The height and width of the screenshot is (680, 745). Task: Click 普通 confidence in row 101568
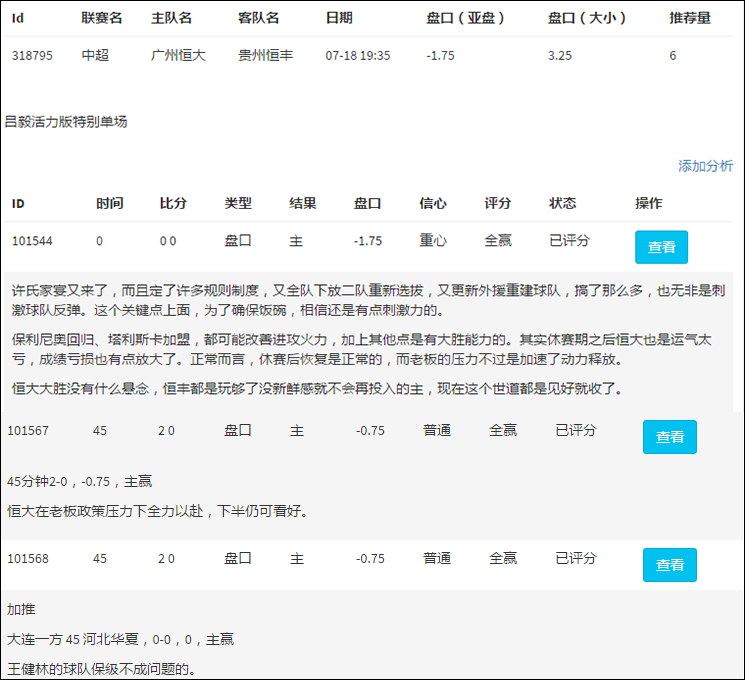pos(437,558)
